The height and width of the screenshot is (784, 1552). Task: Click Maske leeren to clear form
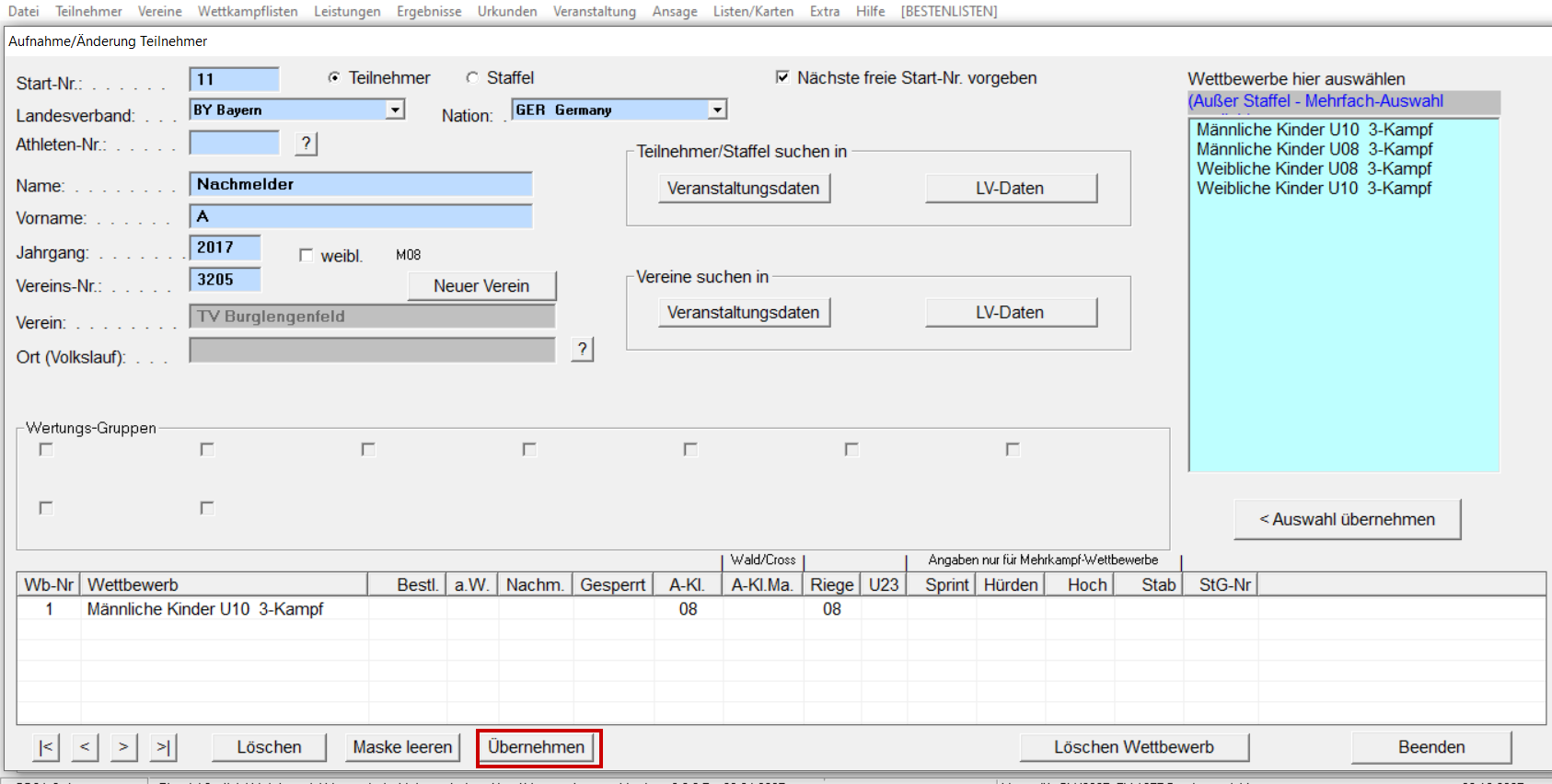pos(402,747)
